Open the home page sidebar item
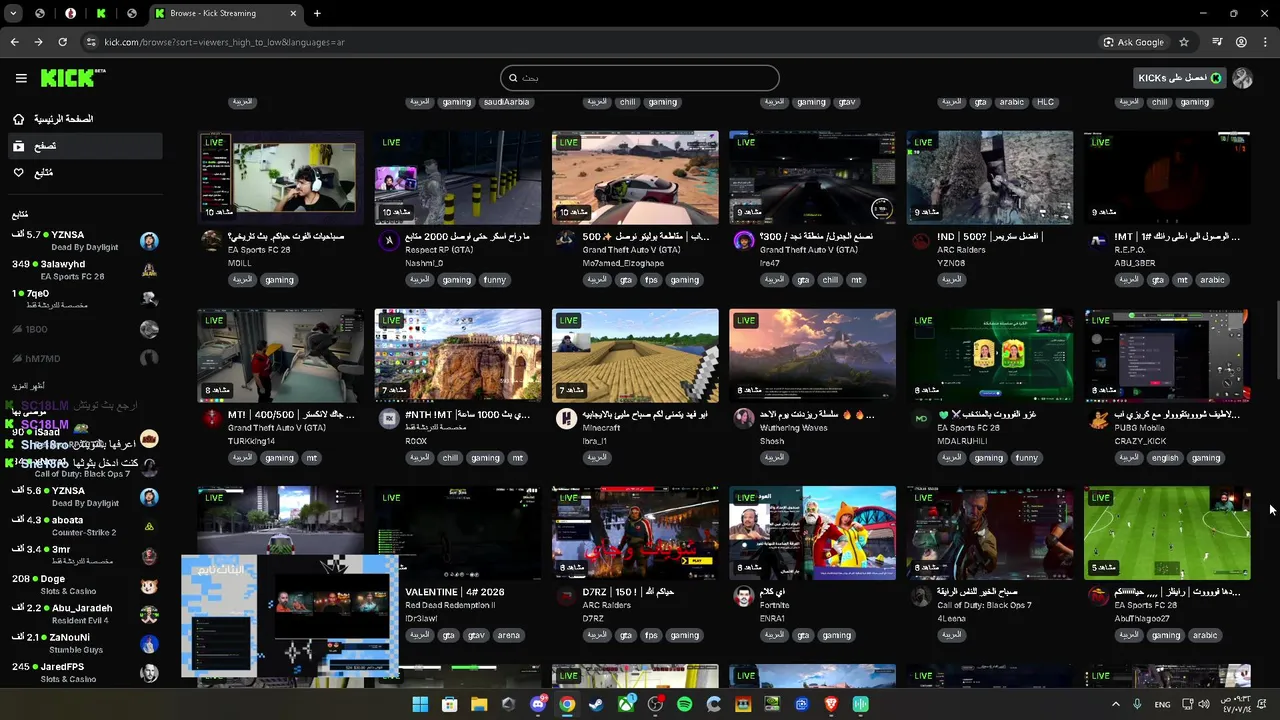Viewport: 1280px width, 720px height. pyautogui.click(x=84, y=119)
